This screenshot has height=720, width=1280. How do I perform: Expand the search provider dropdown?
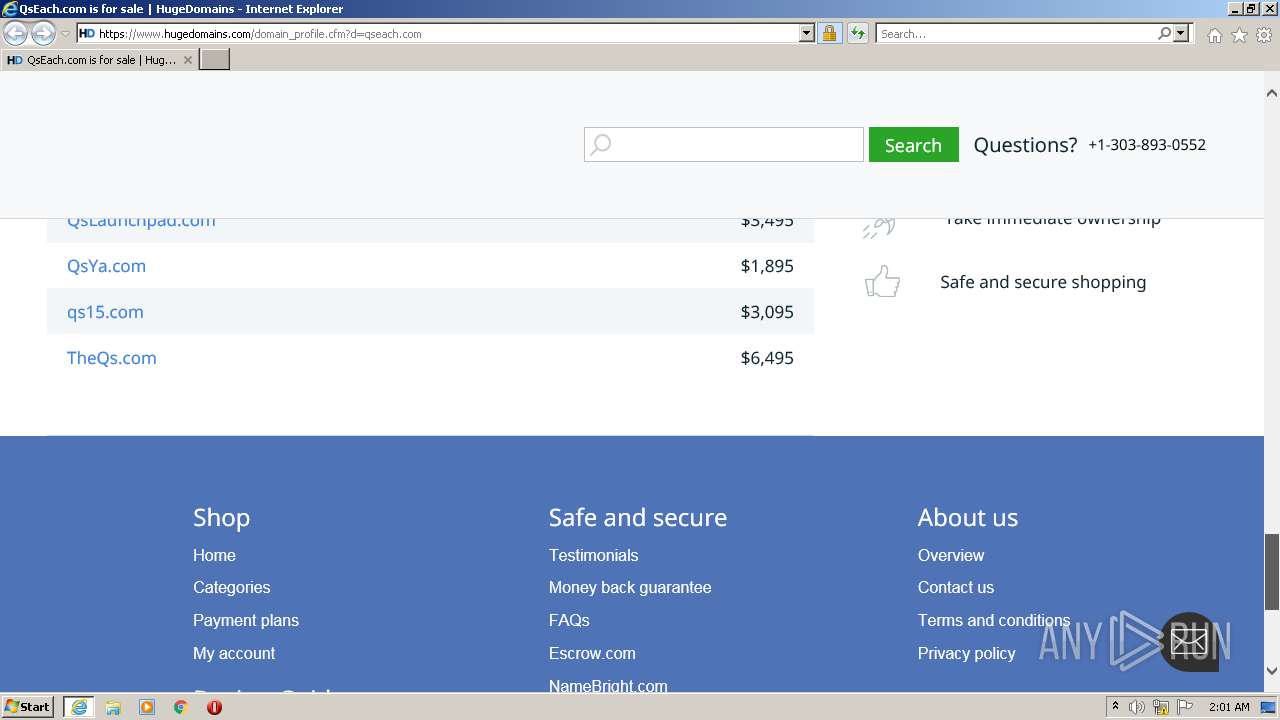pos(1181,33)
